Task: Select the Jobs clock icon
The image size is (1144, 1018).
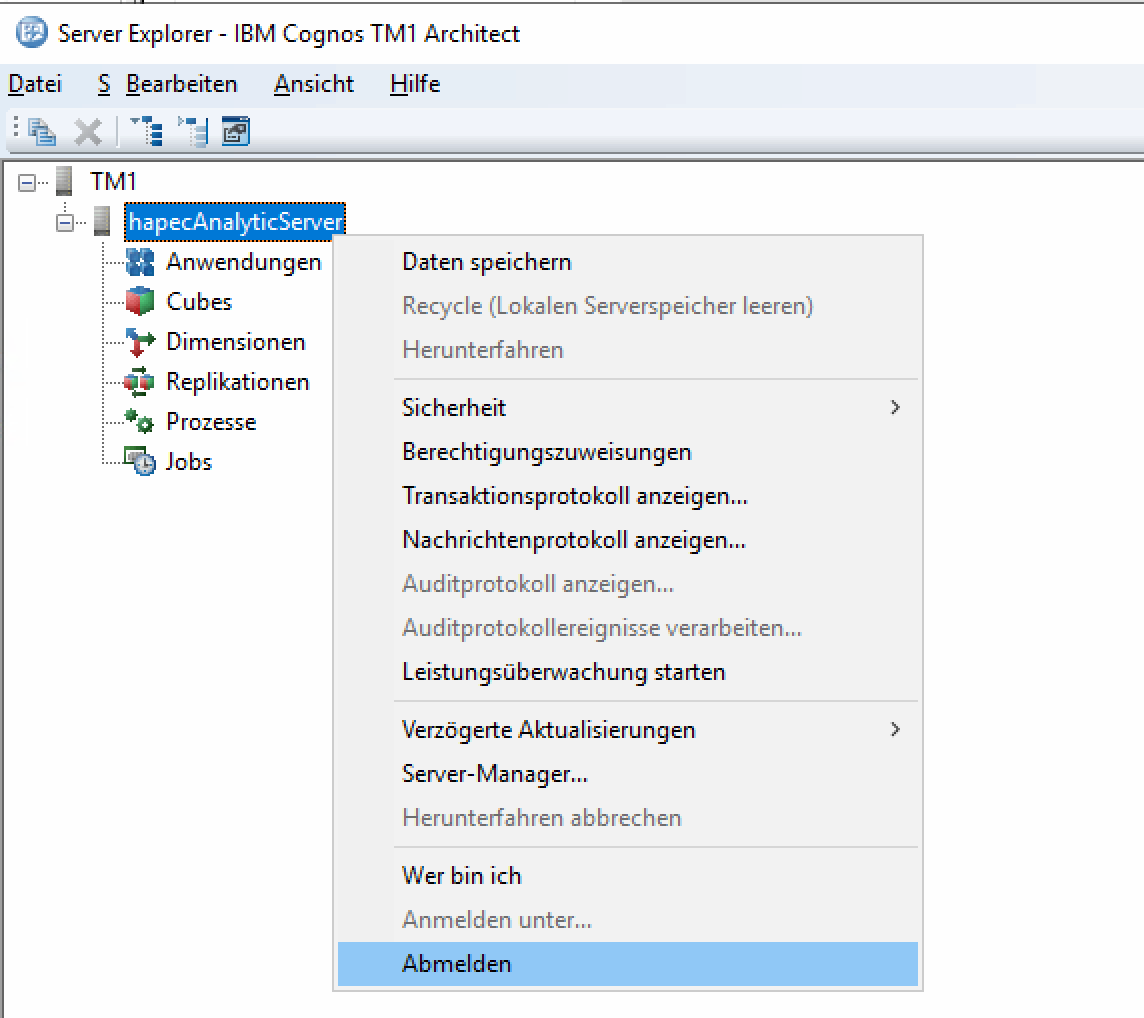Action: [x=140, y=462]
